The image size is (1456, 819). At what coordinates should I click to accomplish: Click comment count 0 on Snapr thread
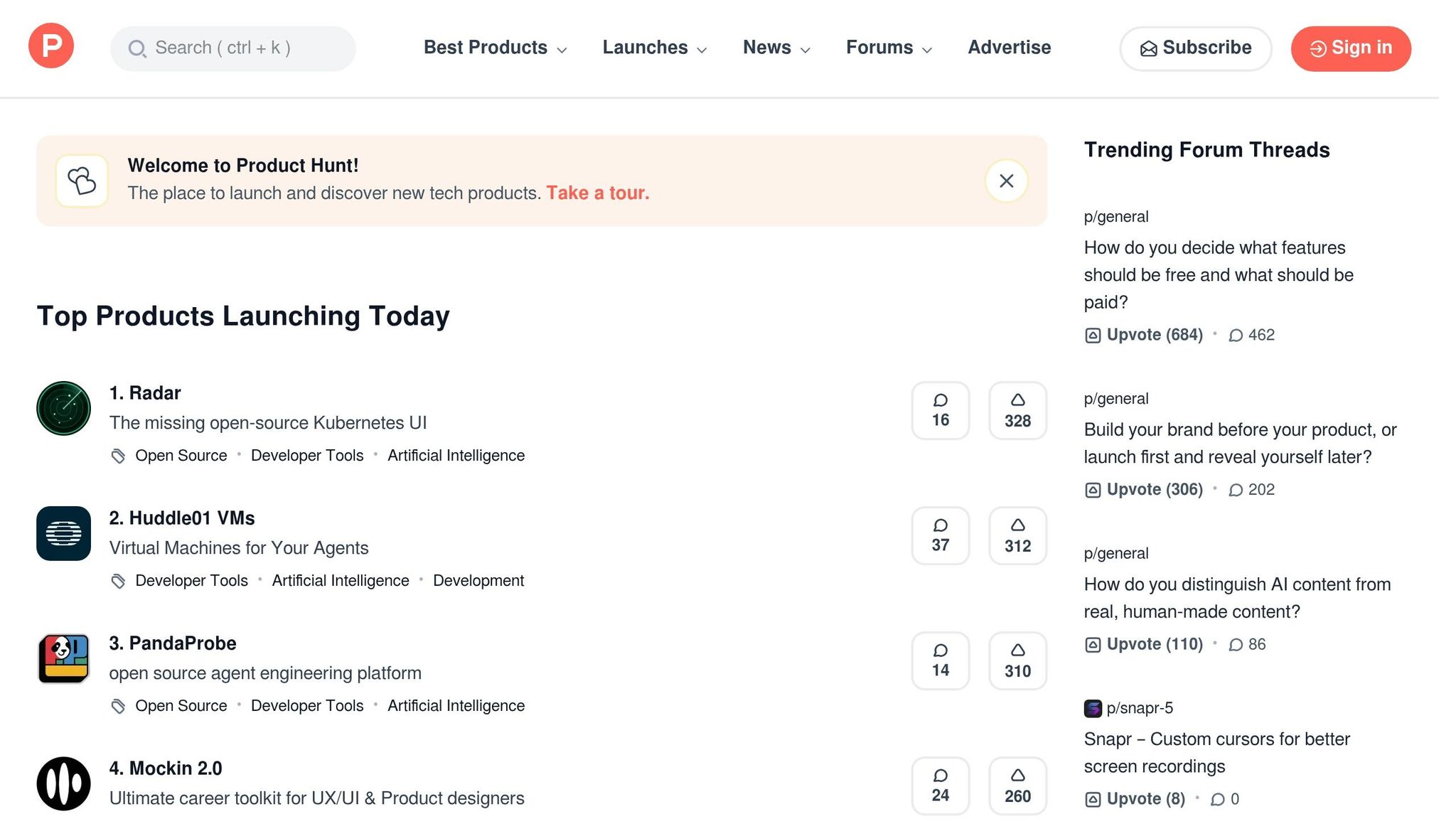[x=1225, y=799]
